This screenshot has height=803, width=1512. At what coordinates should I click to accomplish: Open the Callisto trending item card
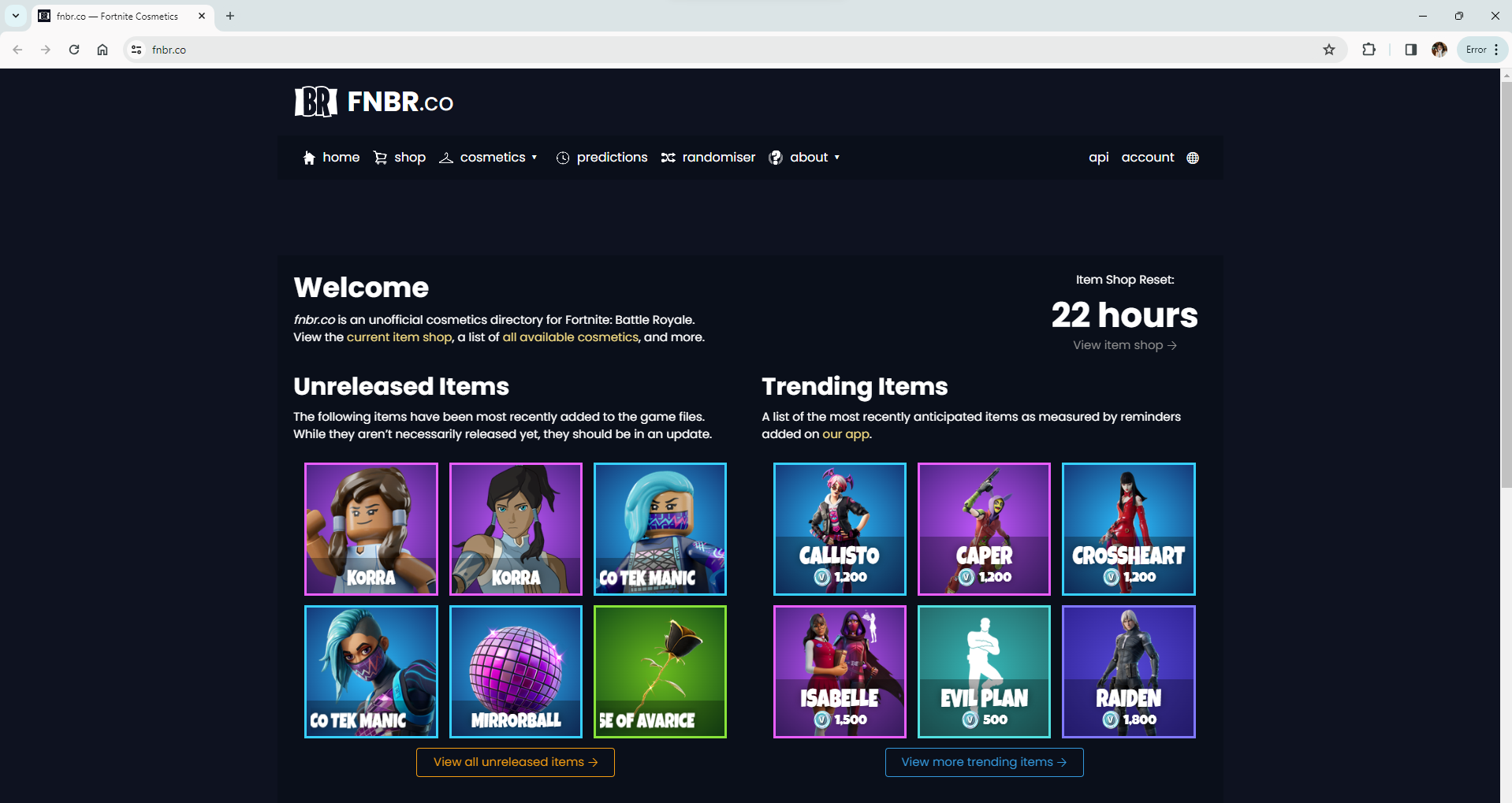click(x=840, y=529)
